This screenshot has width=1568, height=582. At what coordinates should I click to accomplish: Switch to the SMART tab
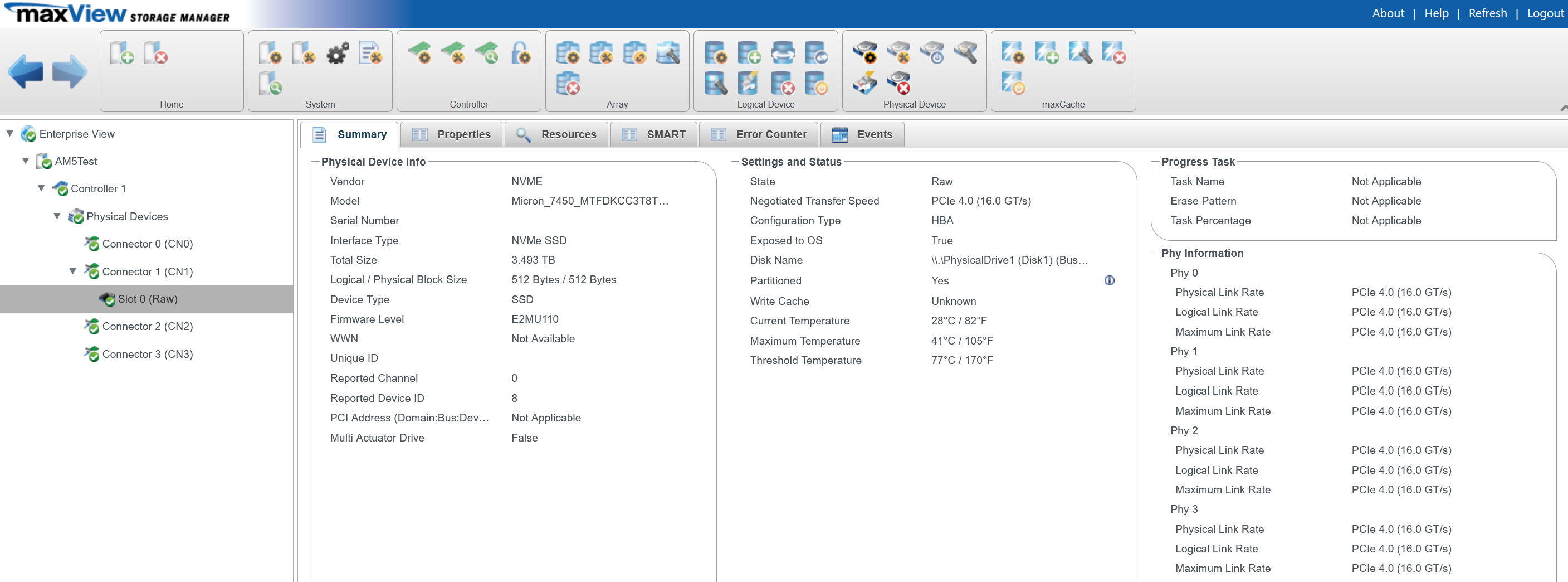654,135
